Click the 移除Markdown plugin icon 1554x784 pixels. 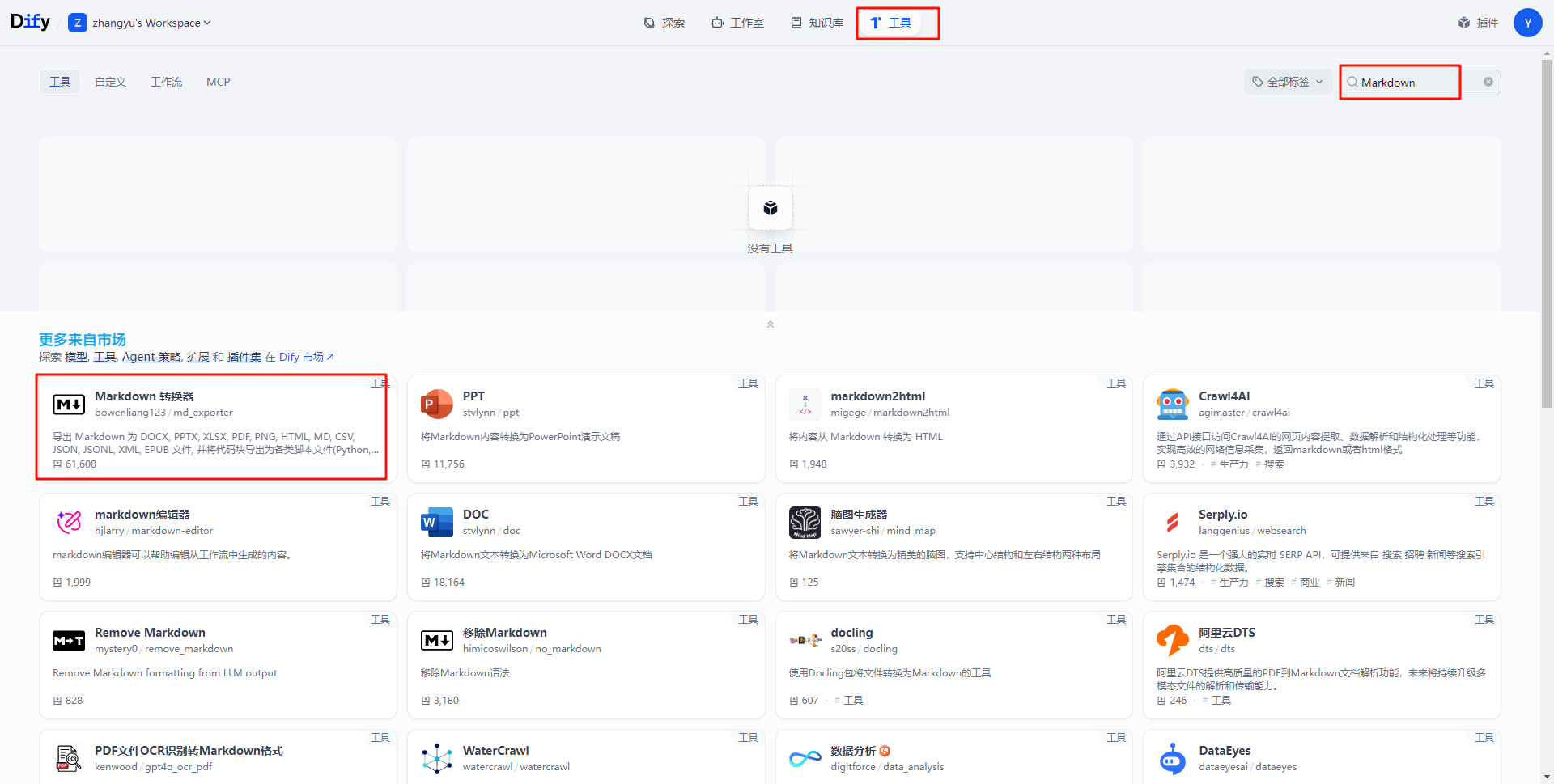[437, 640]
